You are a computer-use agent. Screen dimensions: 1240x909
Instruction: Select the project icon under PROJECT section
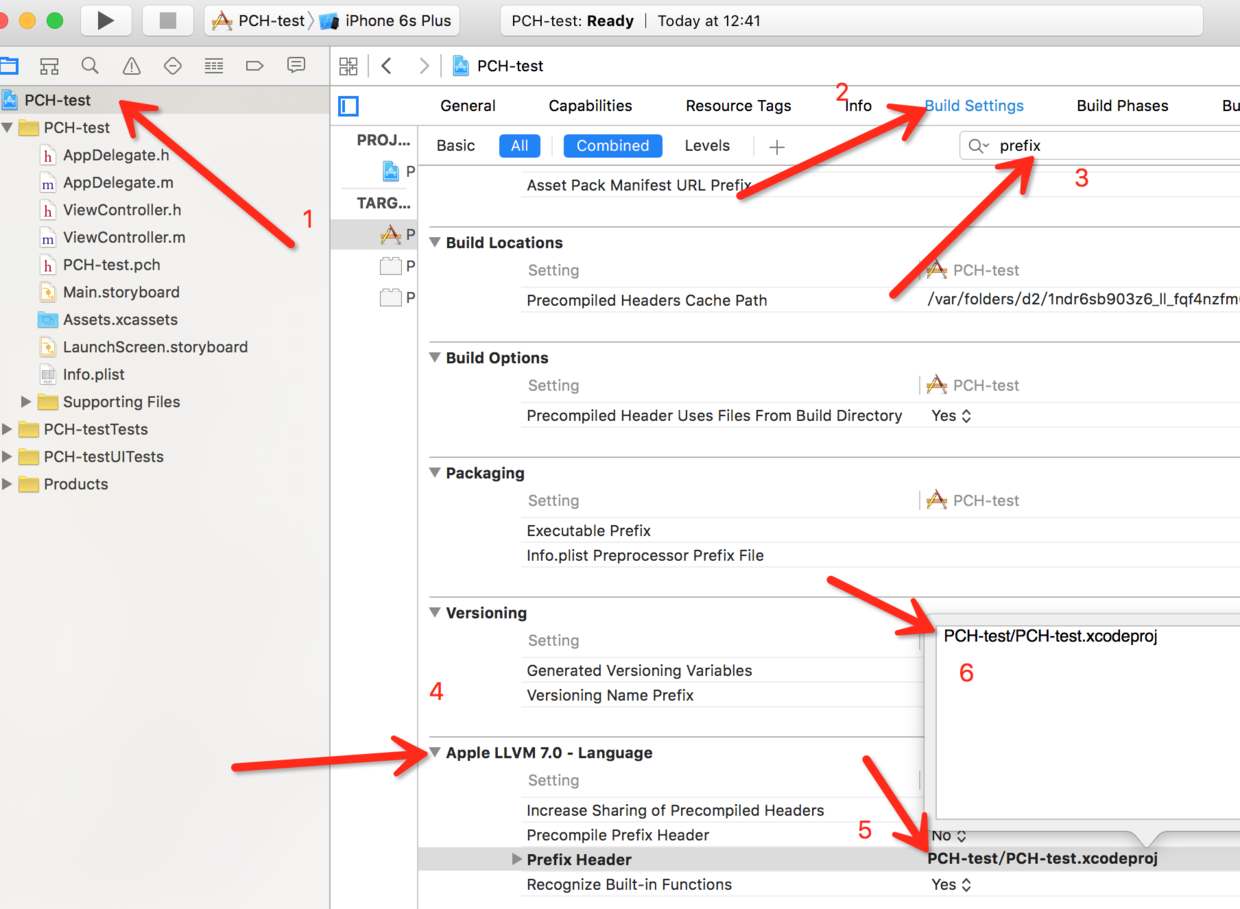[392, 172]
